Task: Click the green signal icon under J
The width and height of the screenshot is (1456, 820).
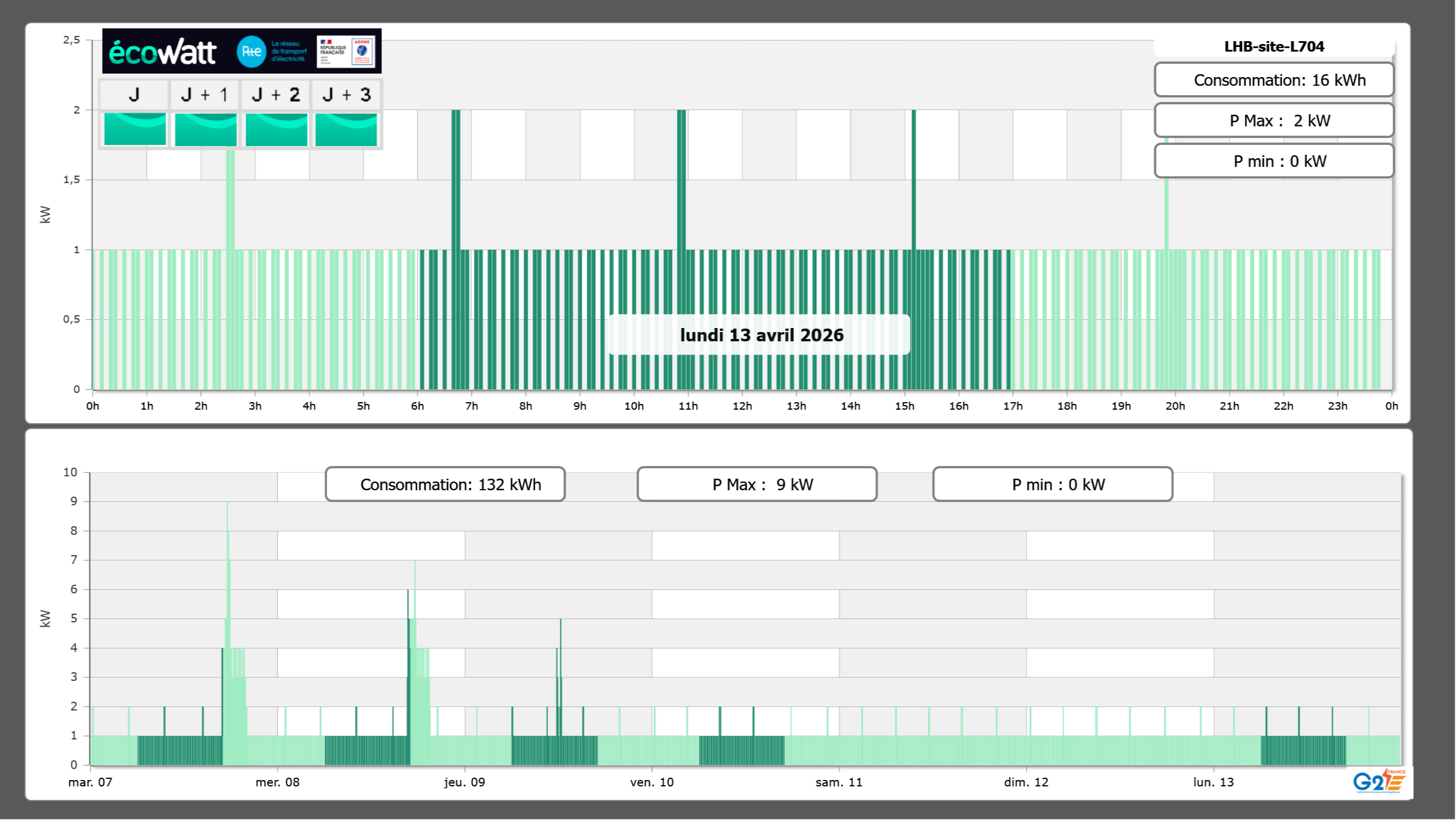Action: 135,129
